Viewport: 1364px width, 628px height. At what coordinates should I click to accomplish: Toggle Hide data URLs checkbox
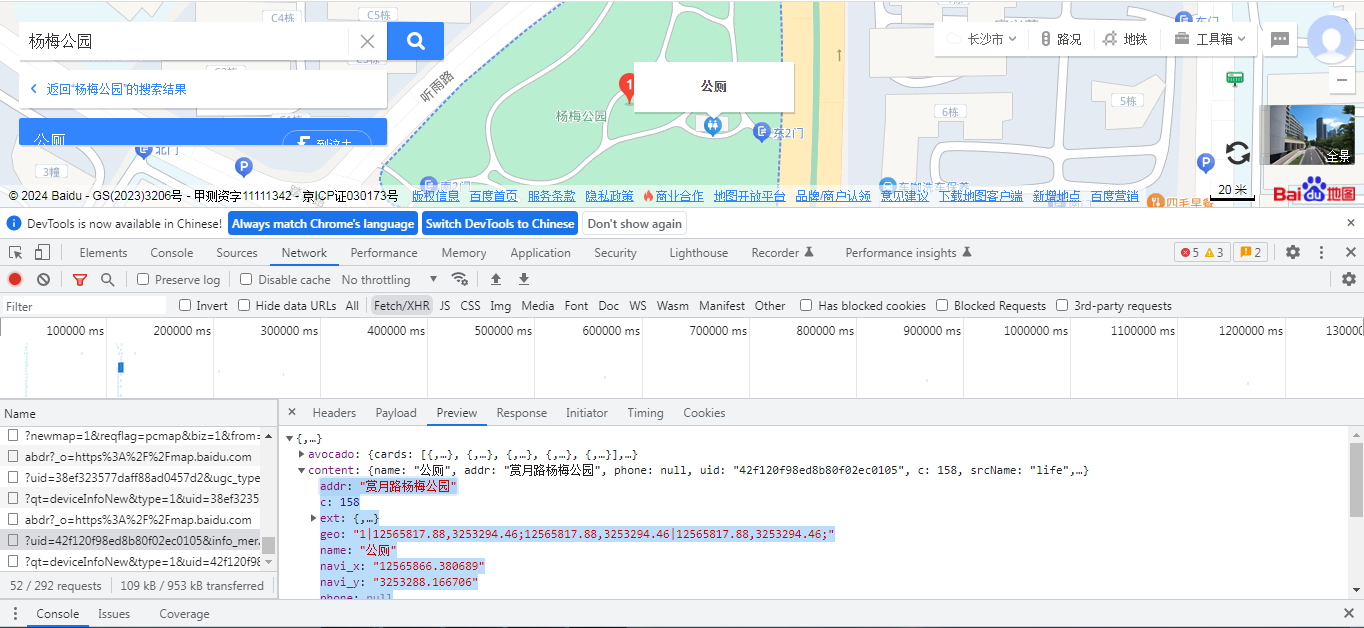pyautogui.click(x=244, y=305)
